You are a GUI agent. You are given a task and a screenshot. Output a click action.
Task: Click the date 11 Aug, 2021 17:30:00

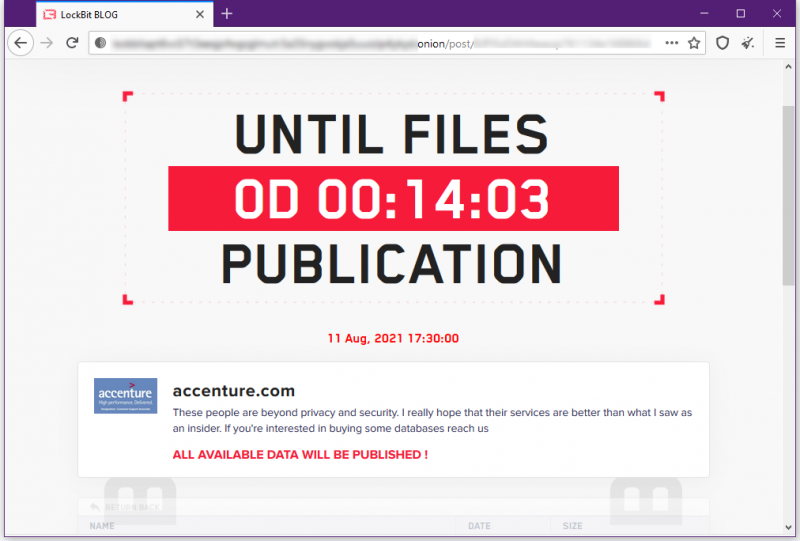(x=393, y=338)
